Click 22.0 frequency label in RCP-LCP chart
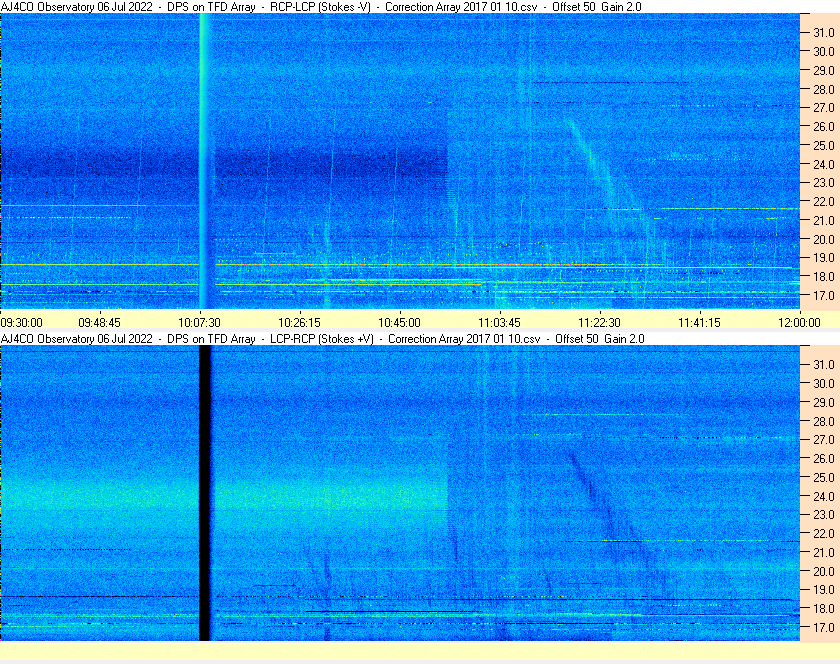The width and height of the screenshot is (840, 664). (x=824, y=202)
